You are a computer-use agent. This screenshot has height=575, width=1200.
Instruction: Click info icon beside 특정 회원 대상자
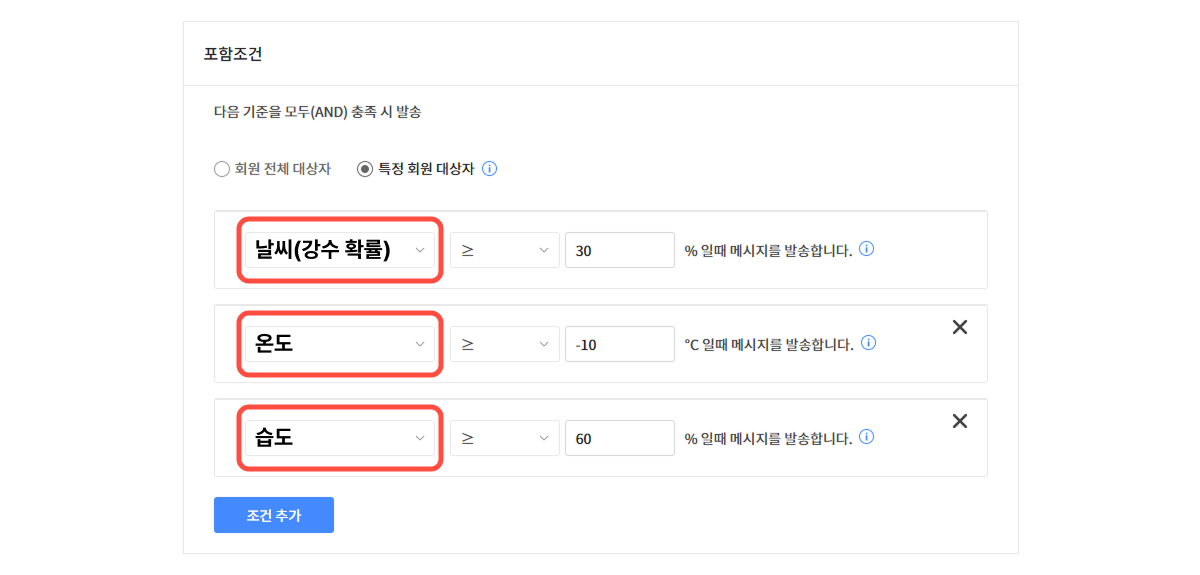tap(489, 169)
